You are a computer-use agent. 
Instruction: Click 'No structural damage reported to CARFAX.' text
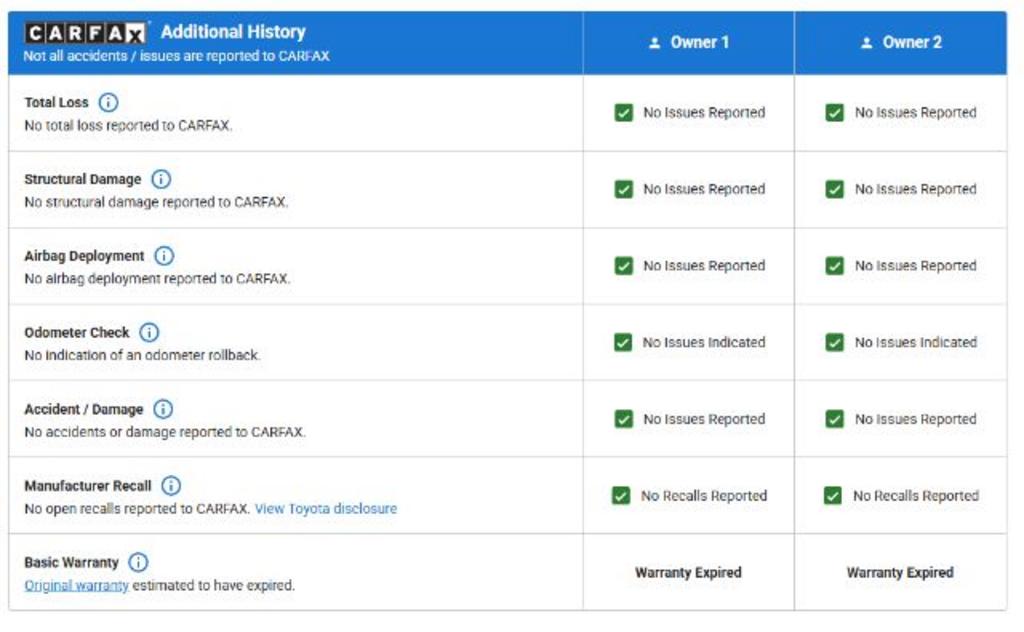click(156, 202)
